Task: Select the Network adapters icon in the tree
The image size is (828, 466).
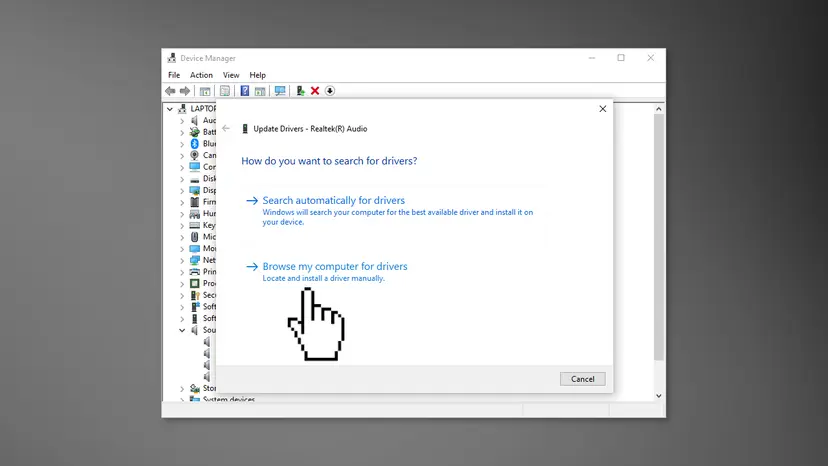Action: pos(194,260)
